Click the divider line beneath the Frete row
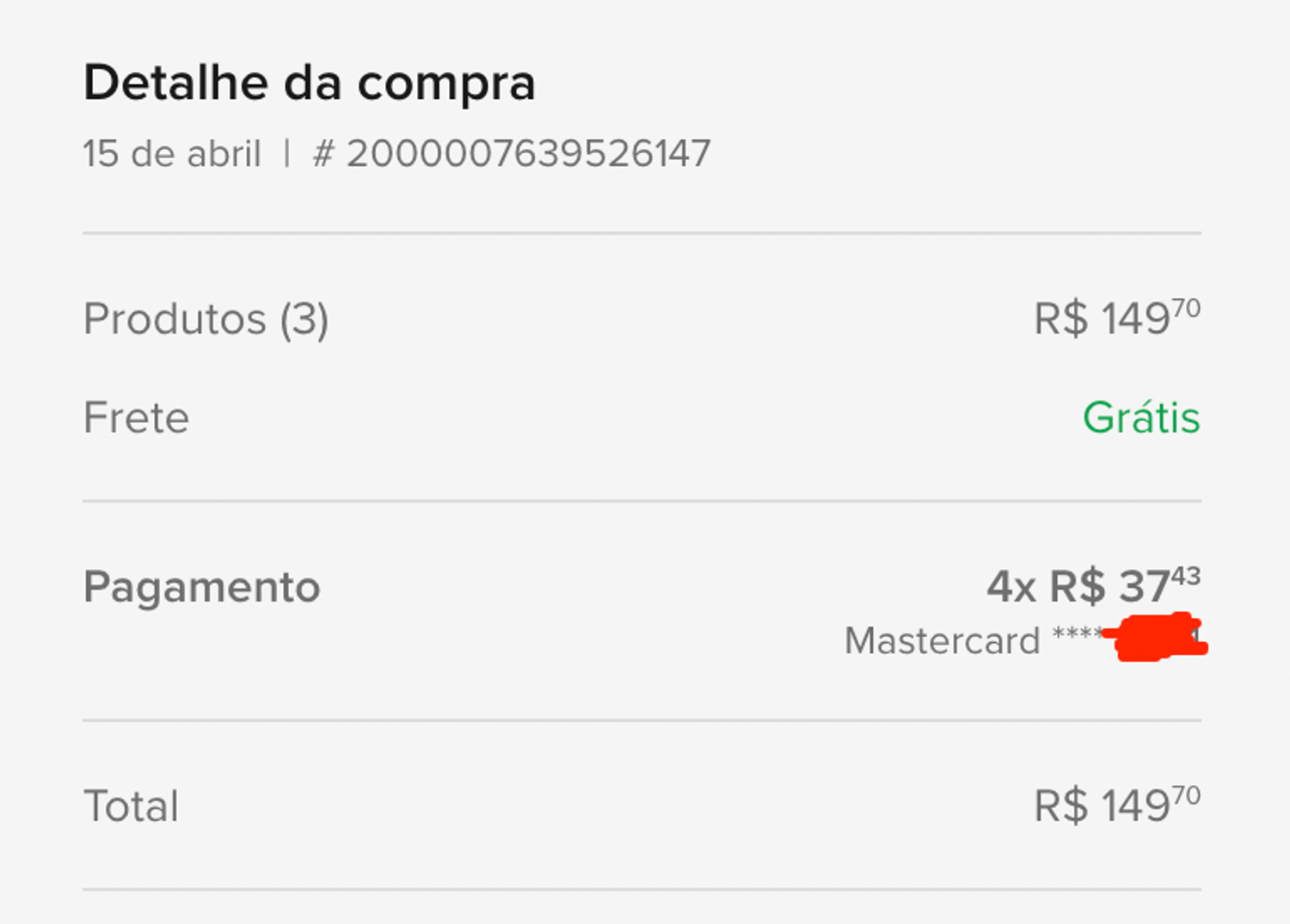Screen dimensions: 1290x924 (642, 501)
